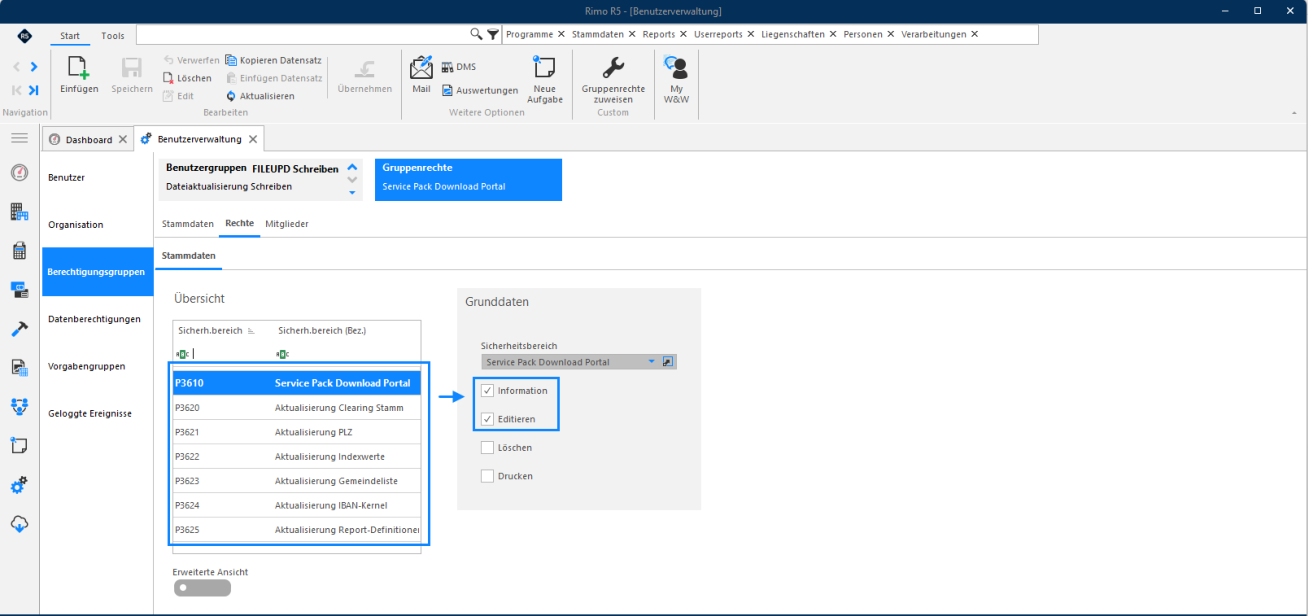The height and width of the screenshot is (616, 1309).
Task: Open Benutzer in the left navigation
Action: [x=98, y=177]
